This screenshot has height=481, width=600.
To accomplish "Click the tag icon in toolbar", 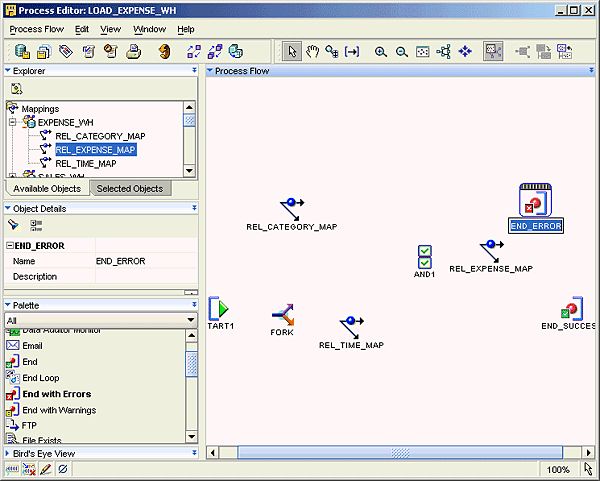I will point(66,51).
